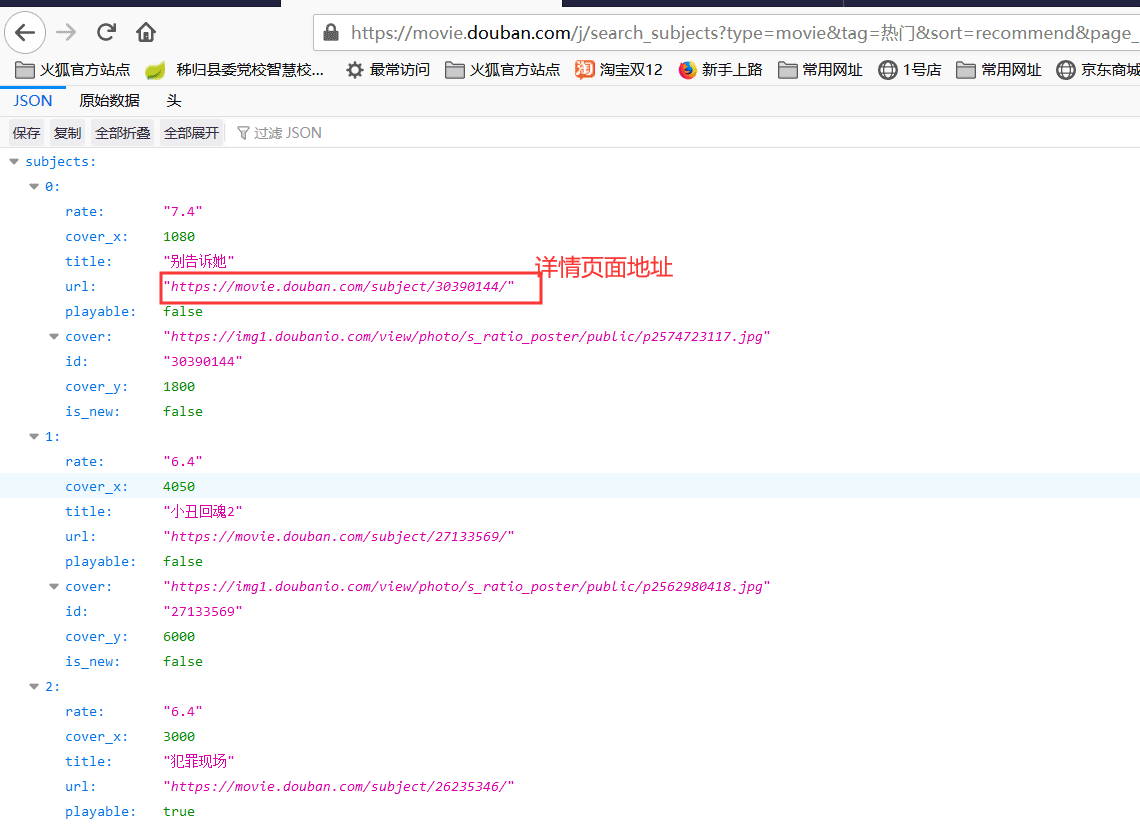Click the forward navigation arrow
Screen dimensions: 1140x831
66,31
